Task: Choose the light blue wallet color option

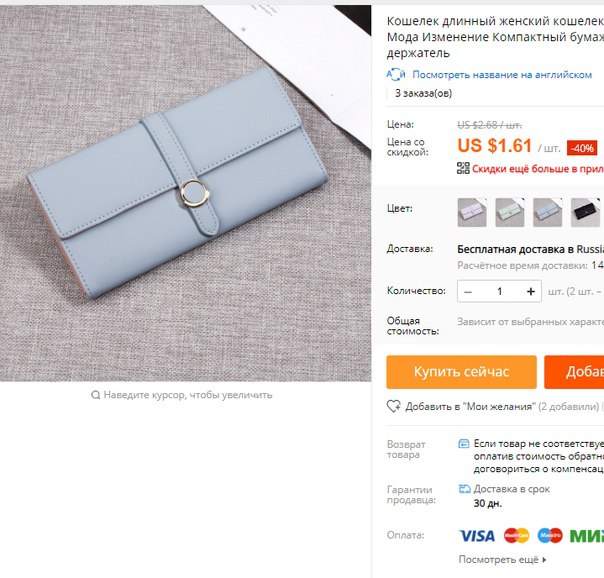Action: click(x=547, y=213)
